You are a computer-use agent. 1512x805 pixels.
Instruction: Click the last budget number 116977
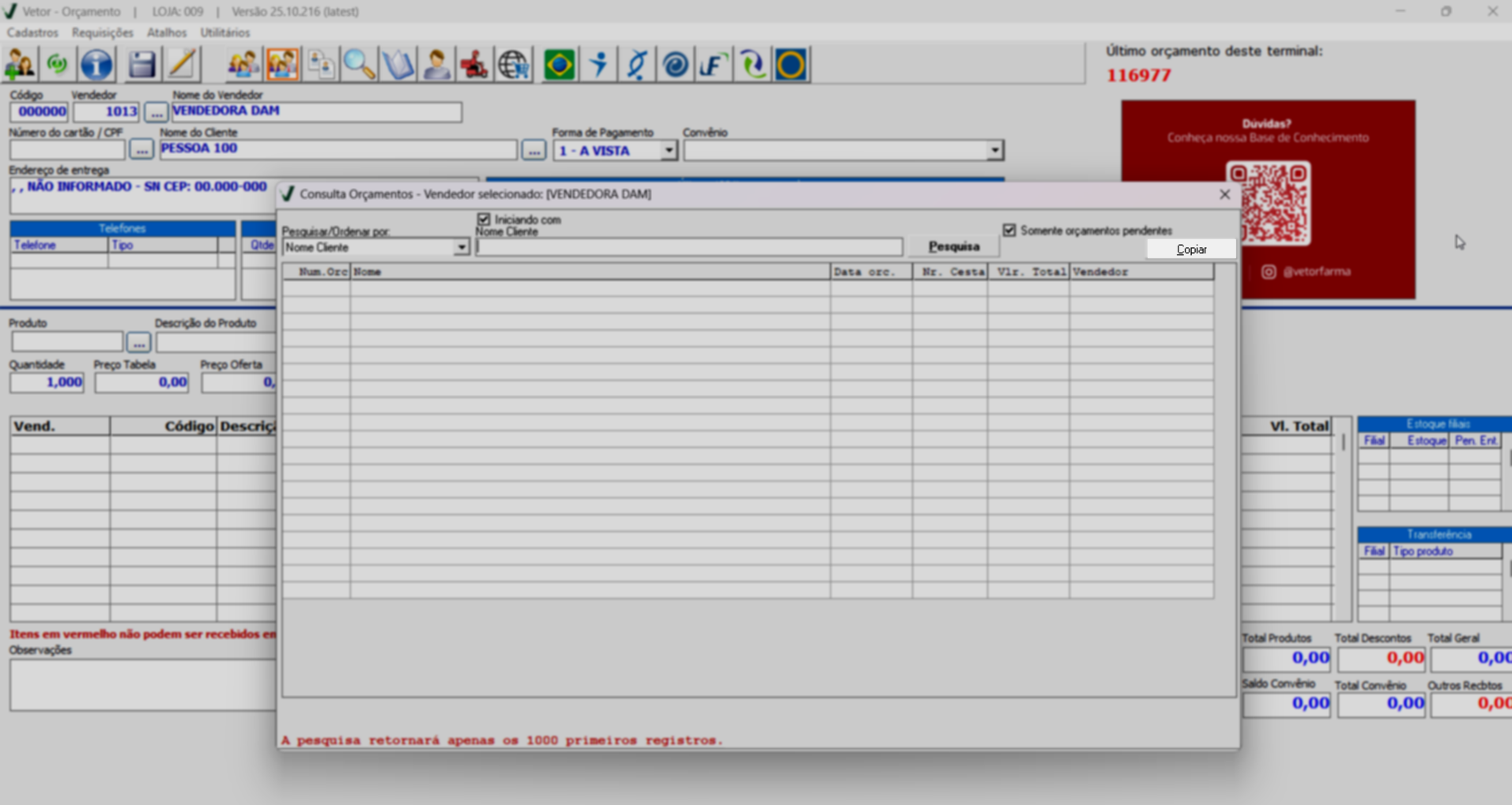coord(1139,76)
